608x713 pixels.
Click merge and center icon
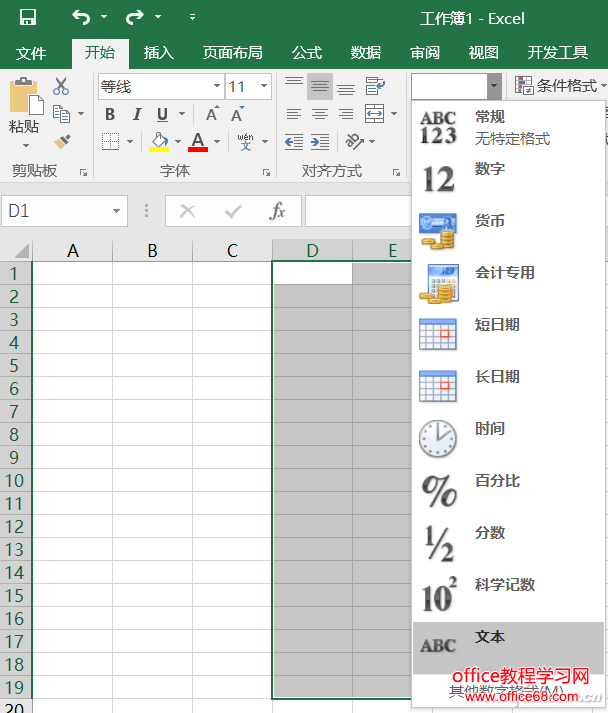[x=375, y=114]
